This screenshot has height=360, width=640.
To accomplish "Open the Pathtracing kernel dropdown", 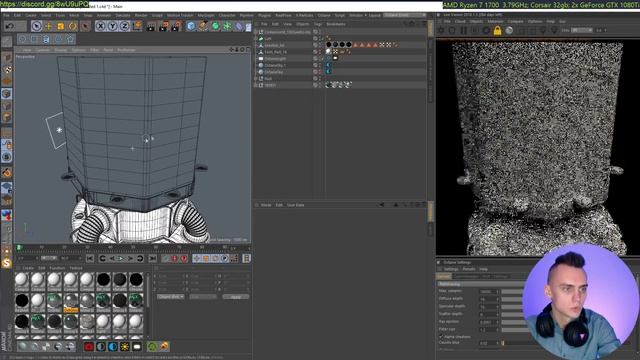I will pyautogui.click(x=480, y=284).
